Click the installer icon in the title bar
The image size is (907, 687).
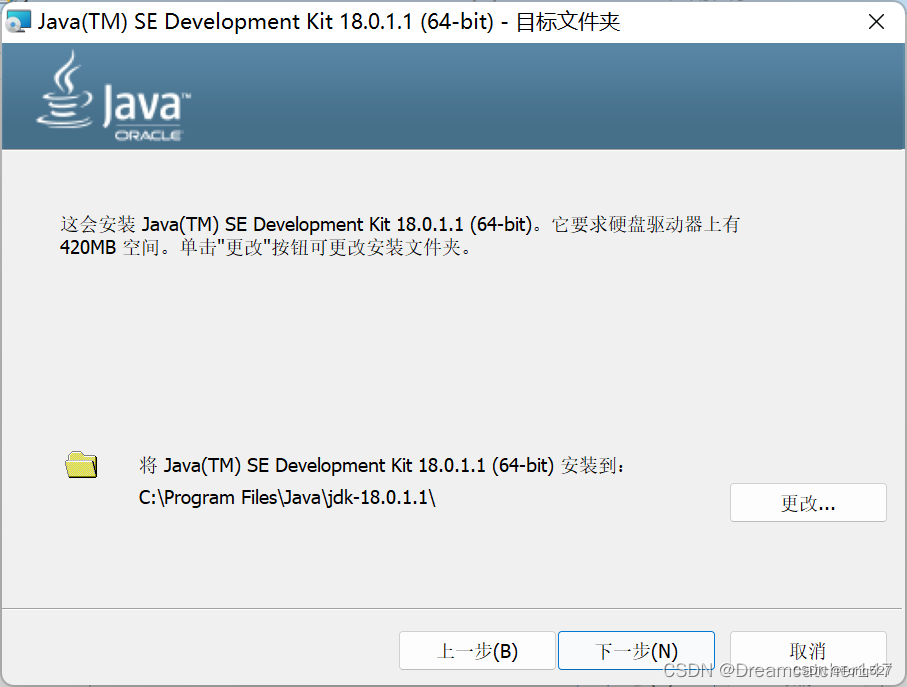(x=17, y=20)
